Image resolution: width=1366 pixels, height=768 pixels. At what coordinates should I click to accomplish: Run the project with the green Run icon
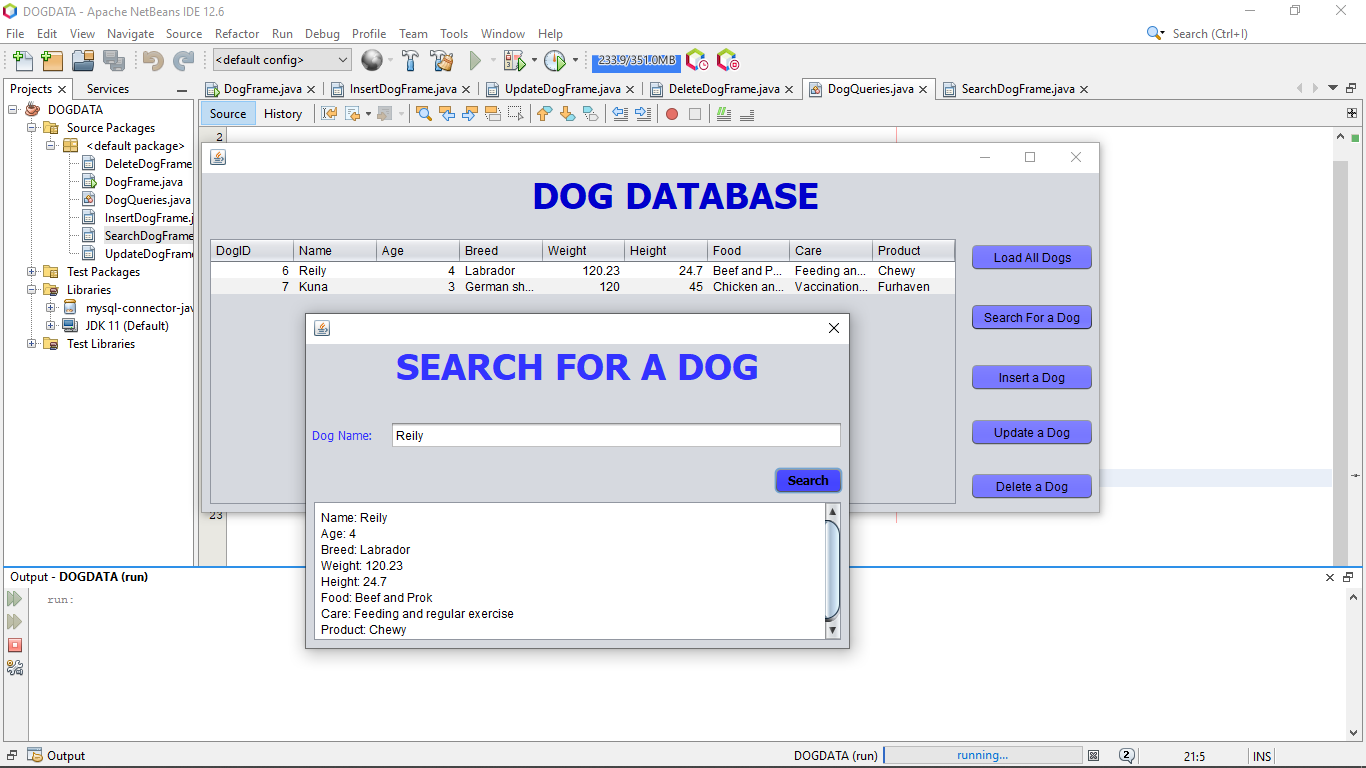click(473, 60)
